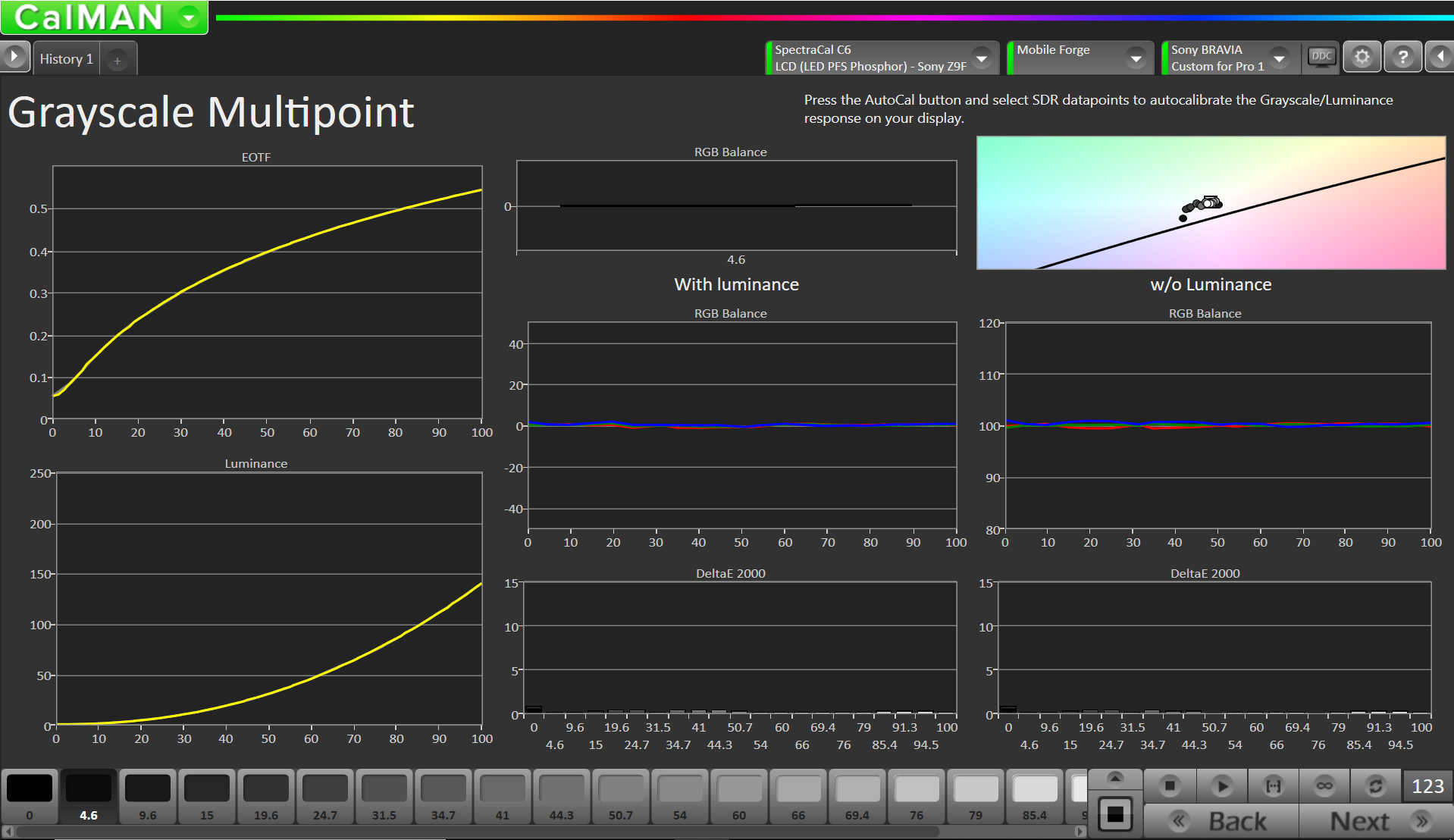Open settings gear icon
Viewport: 1454px width, 840px height.
pos(1362,58)
